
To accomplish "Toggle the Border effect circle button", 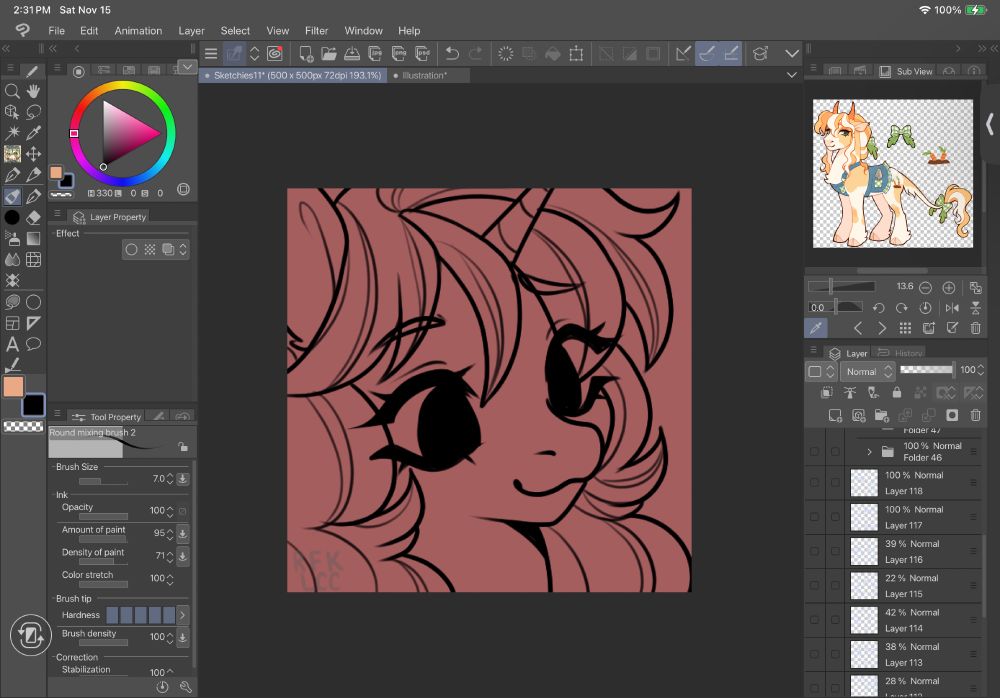I will (131, 249).
